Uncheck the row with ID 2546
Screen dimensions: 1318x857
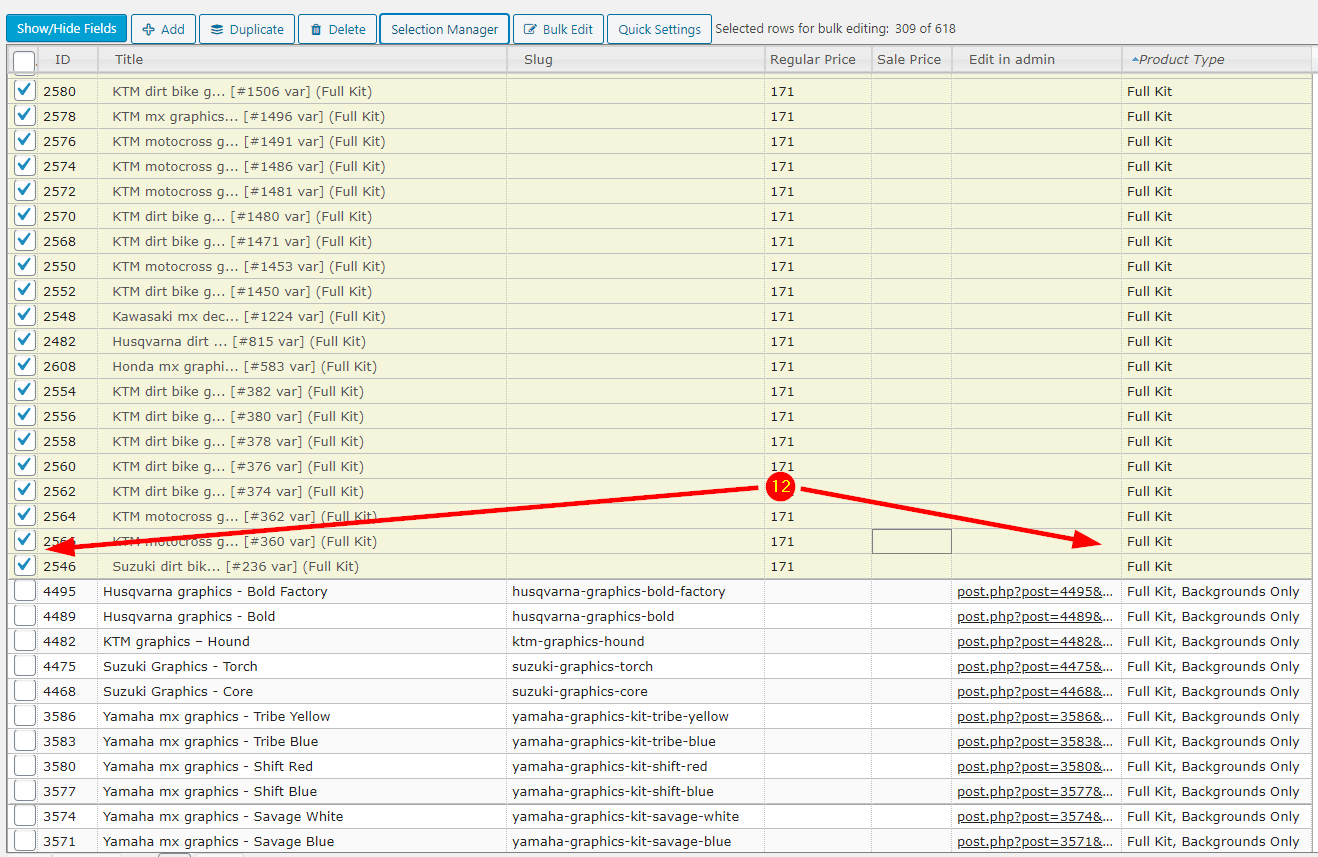tap(25, 566)
